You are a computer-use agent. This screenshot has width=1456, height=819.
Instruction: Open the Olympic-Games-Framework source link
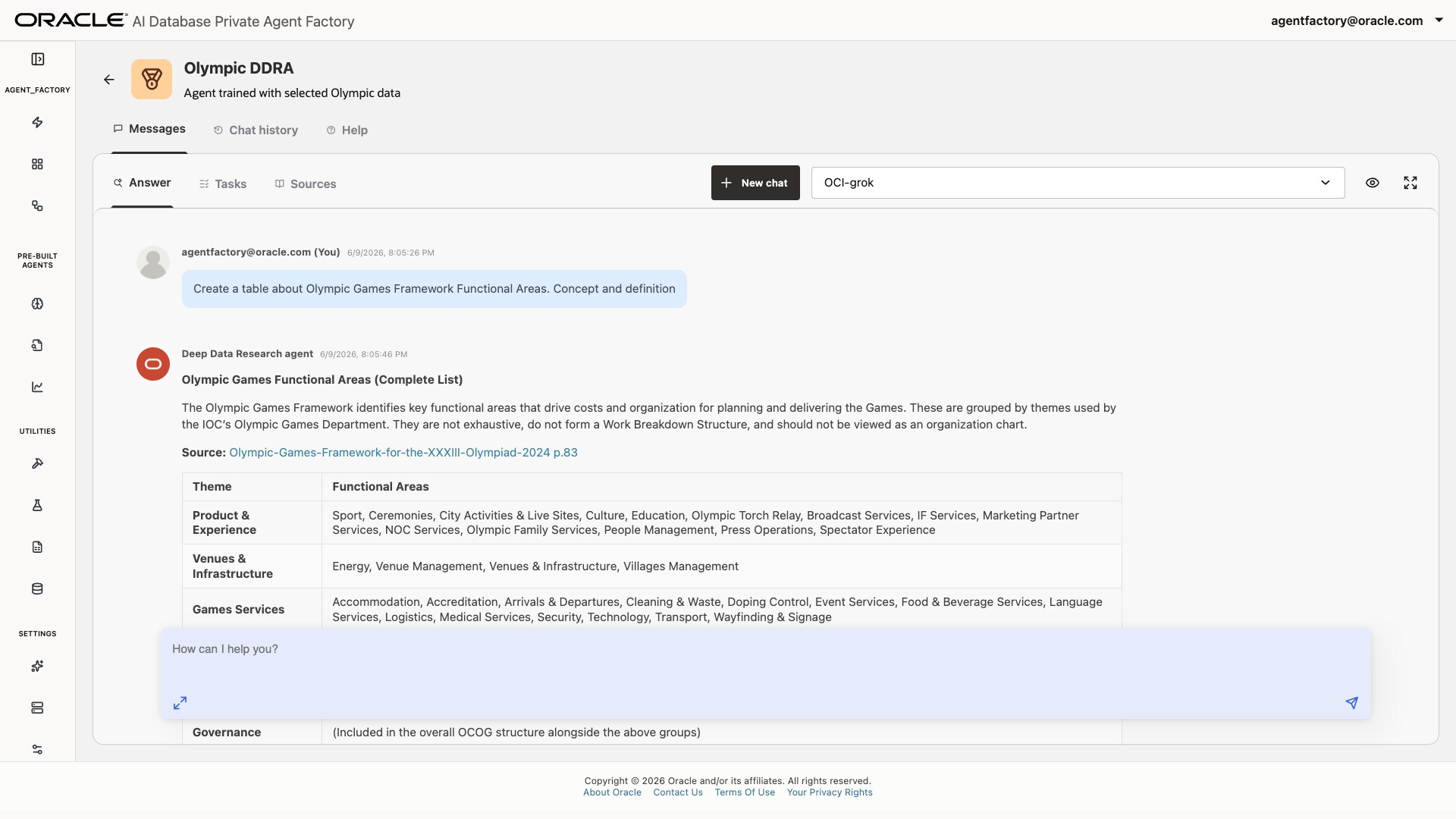[x=403, y=453]
